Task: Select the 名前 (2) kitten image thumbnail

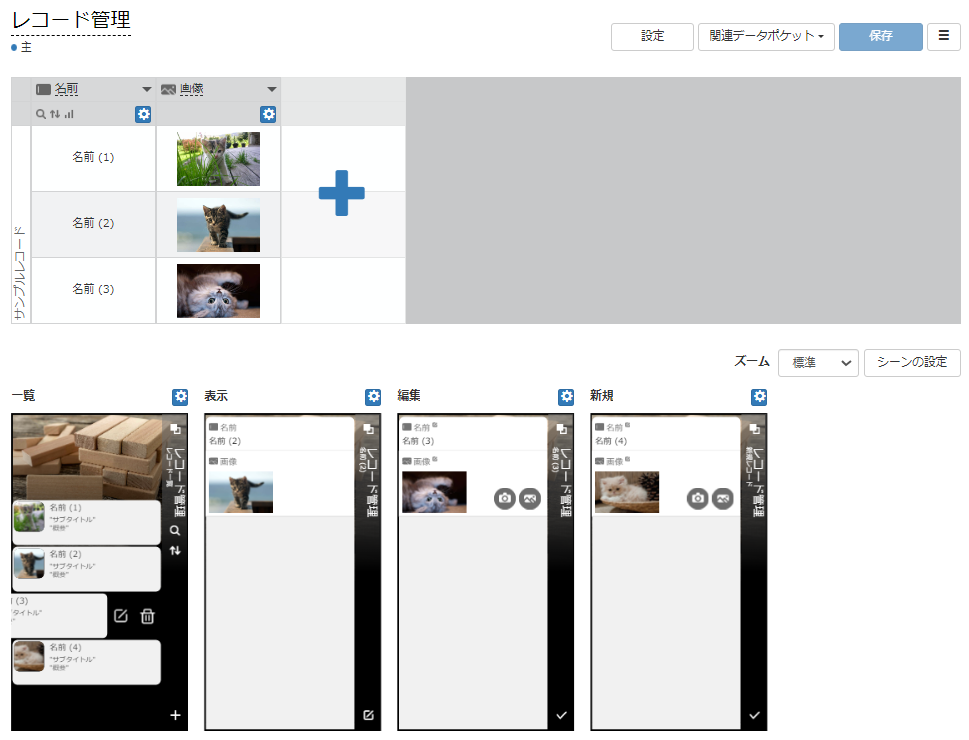Action: tap(218, 225)
